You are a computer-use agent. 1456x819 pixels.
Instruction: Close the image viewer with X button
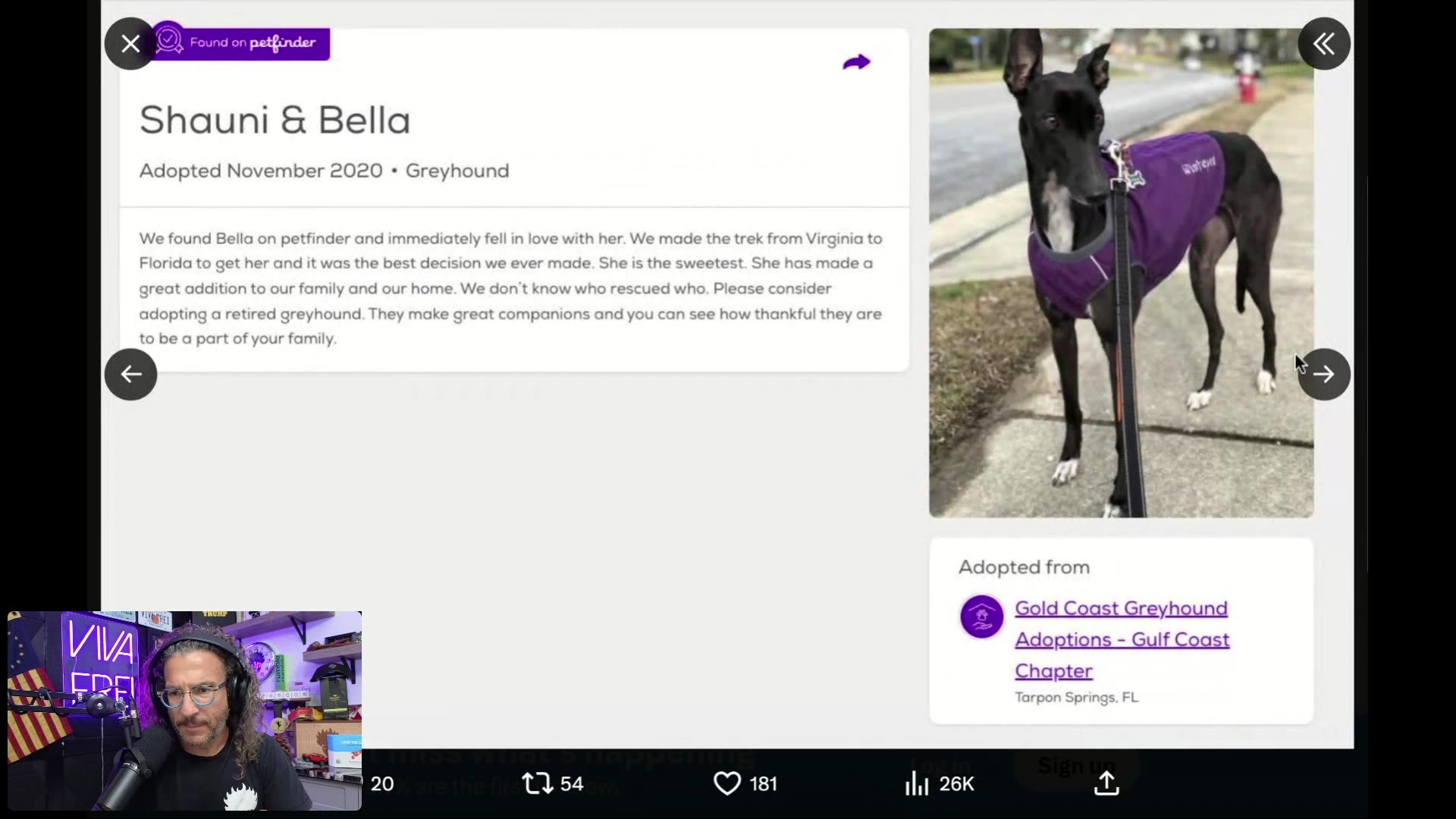pos(130,44)
